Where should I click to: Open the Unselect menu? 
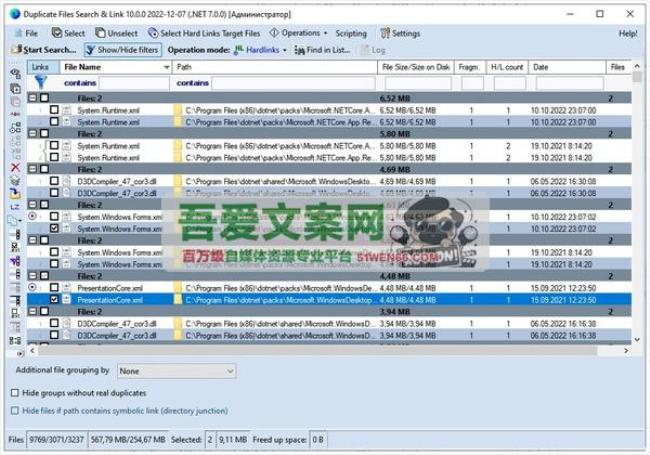[x=116, y=33]
